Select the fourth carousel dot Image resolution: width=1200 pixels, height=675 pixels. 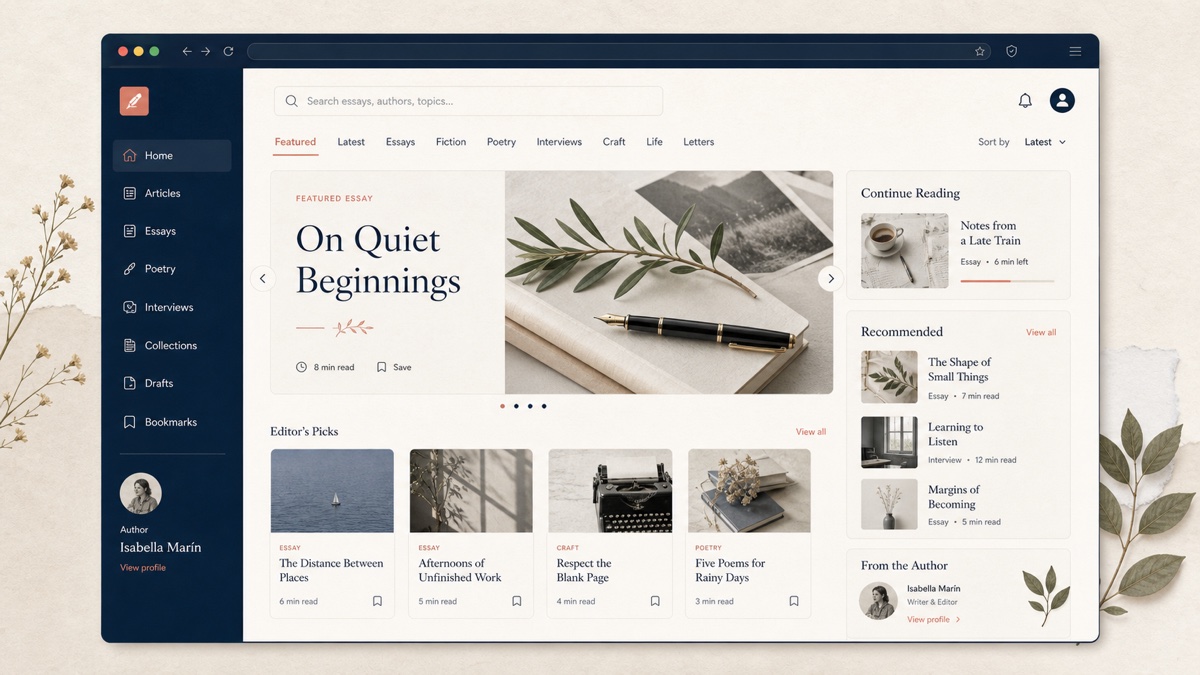coord(544,406)
